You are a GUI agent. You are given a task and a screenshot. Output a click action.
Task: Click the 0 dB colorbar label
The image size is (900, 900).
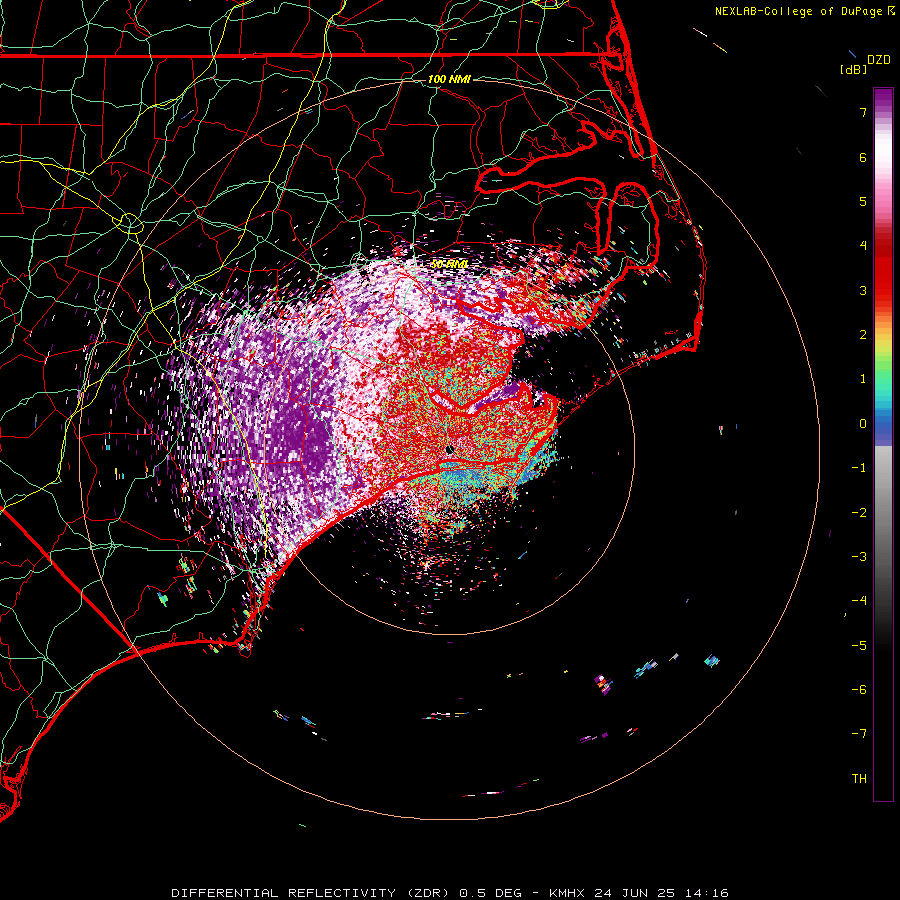point(863,424)
